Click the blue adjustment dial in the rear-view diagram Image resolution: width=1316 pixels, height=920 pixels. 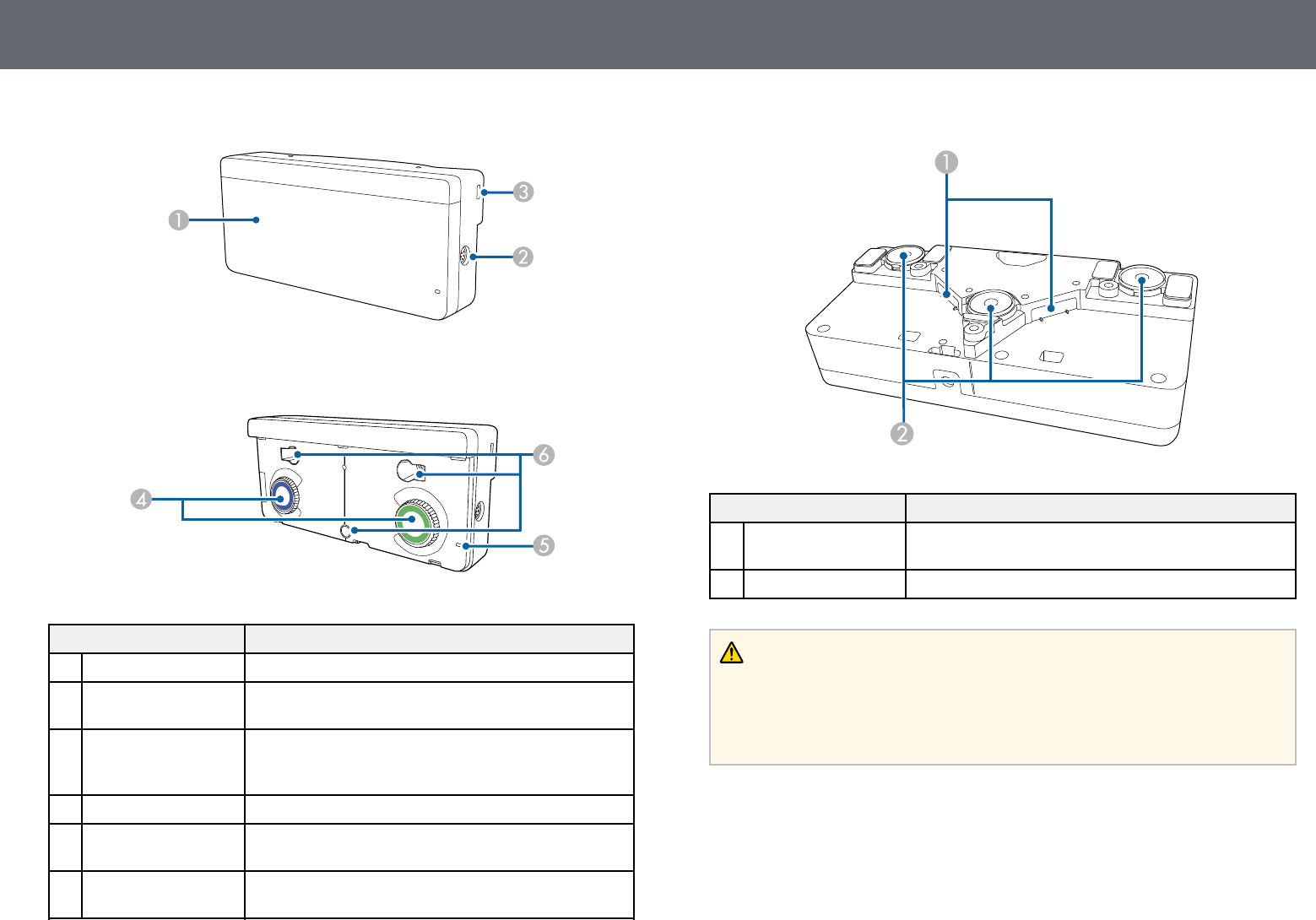[x=283, y=499]
